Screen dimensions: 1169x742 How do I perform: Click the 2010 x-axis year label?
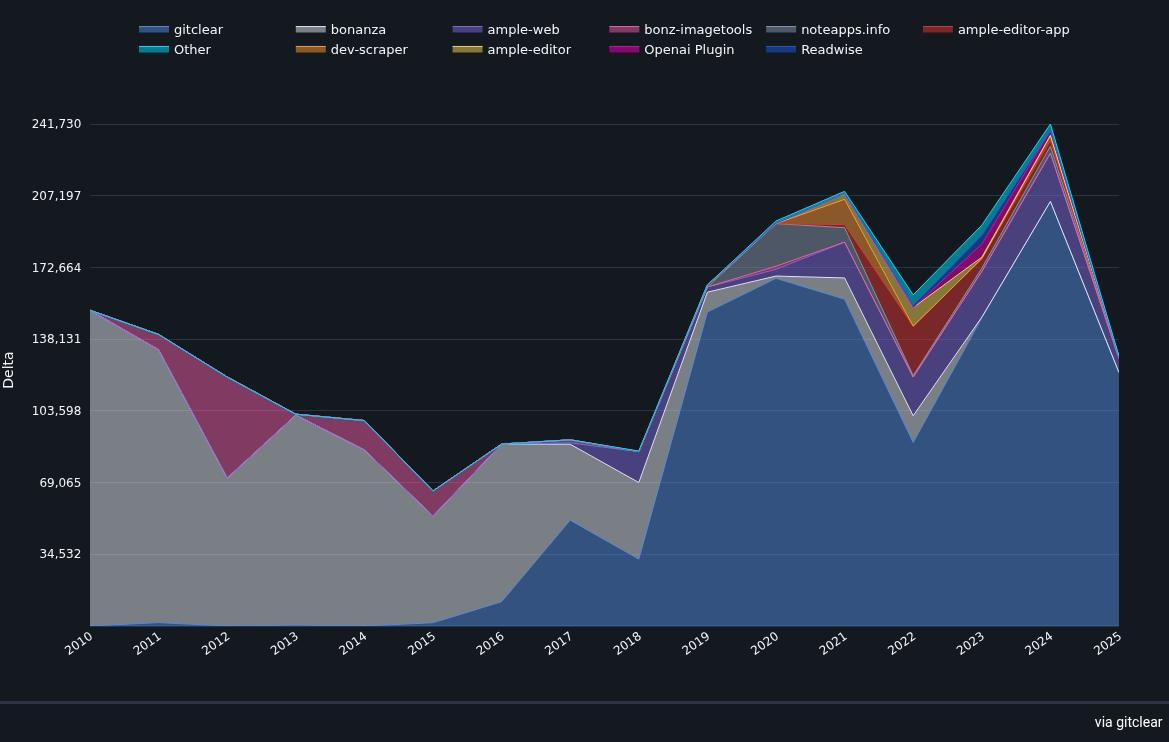[79, 645]
